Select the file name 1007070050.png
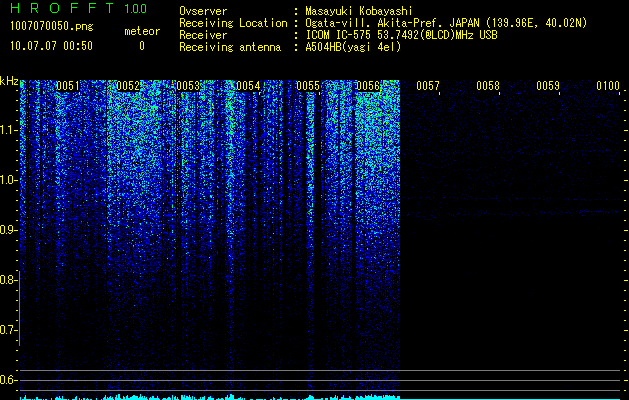Image resolution: width=629 pixels, height=400 pixels. click(x=52, y=26)
